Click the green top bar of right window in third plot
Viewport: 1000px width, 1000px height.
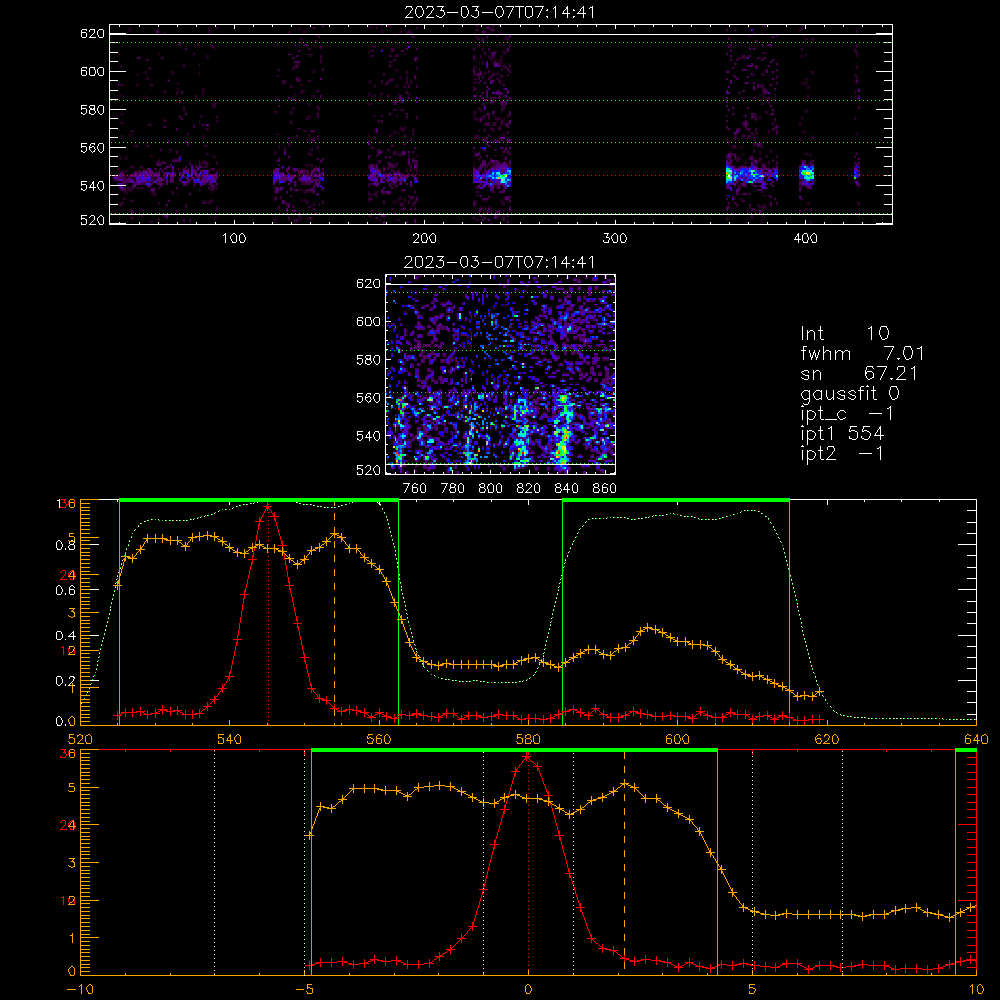676,501
